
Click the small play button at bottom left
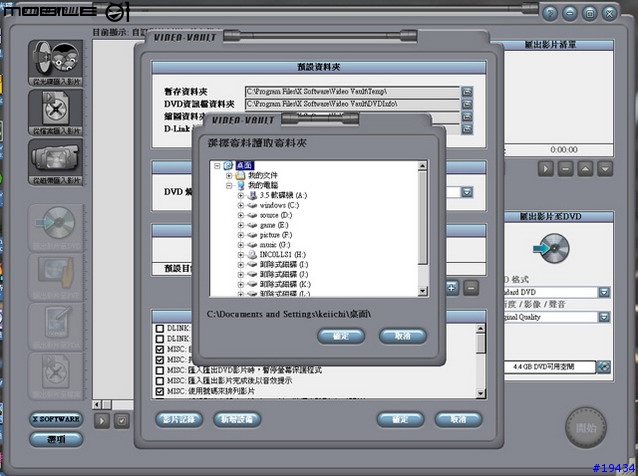coord(102,421)
